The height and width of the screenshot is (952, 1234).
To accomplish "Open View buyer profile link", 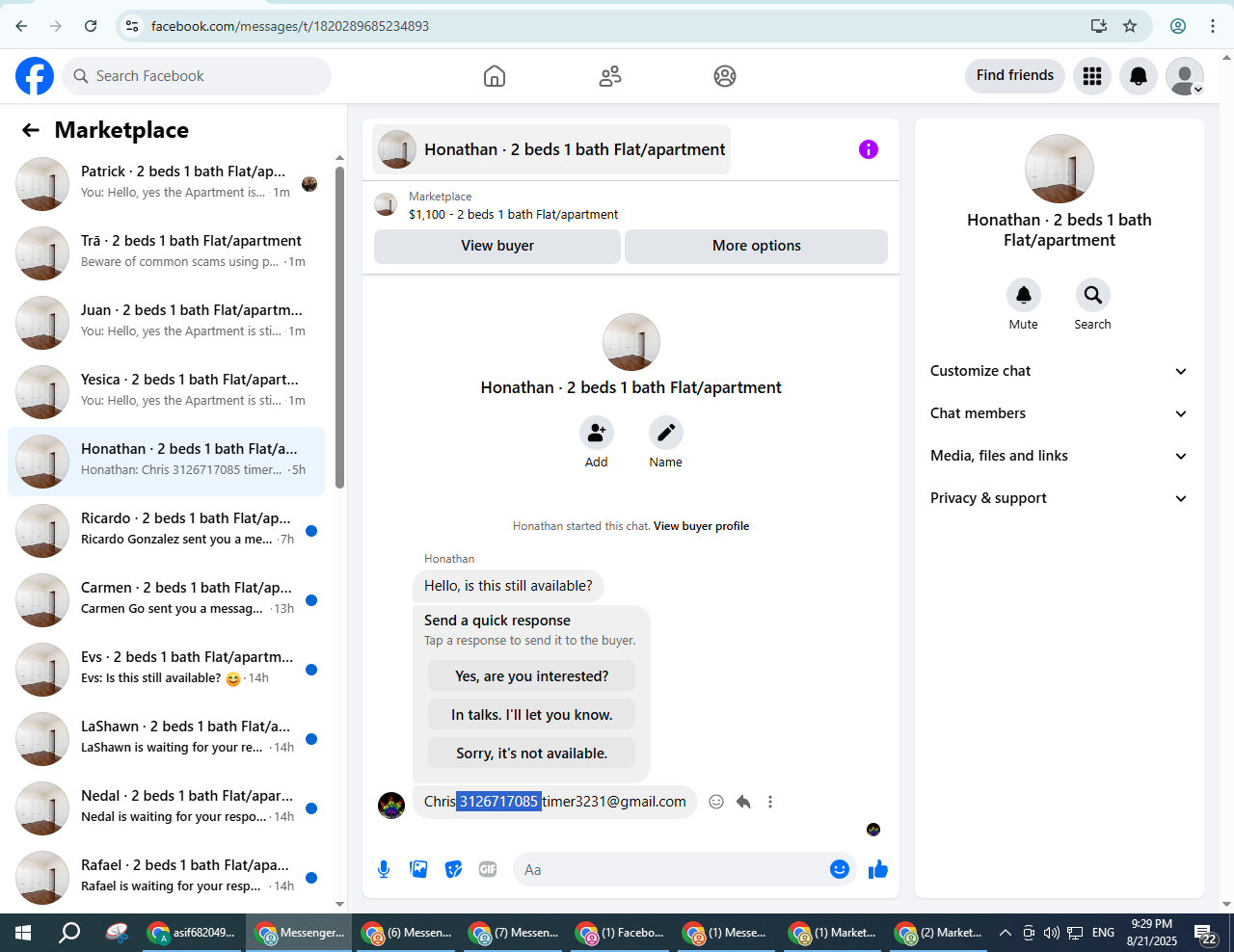I will (x=701, y=526).
